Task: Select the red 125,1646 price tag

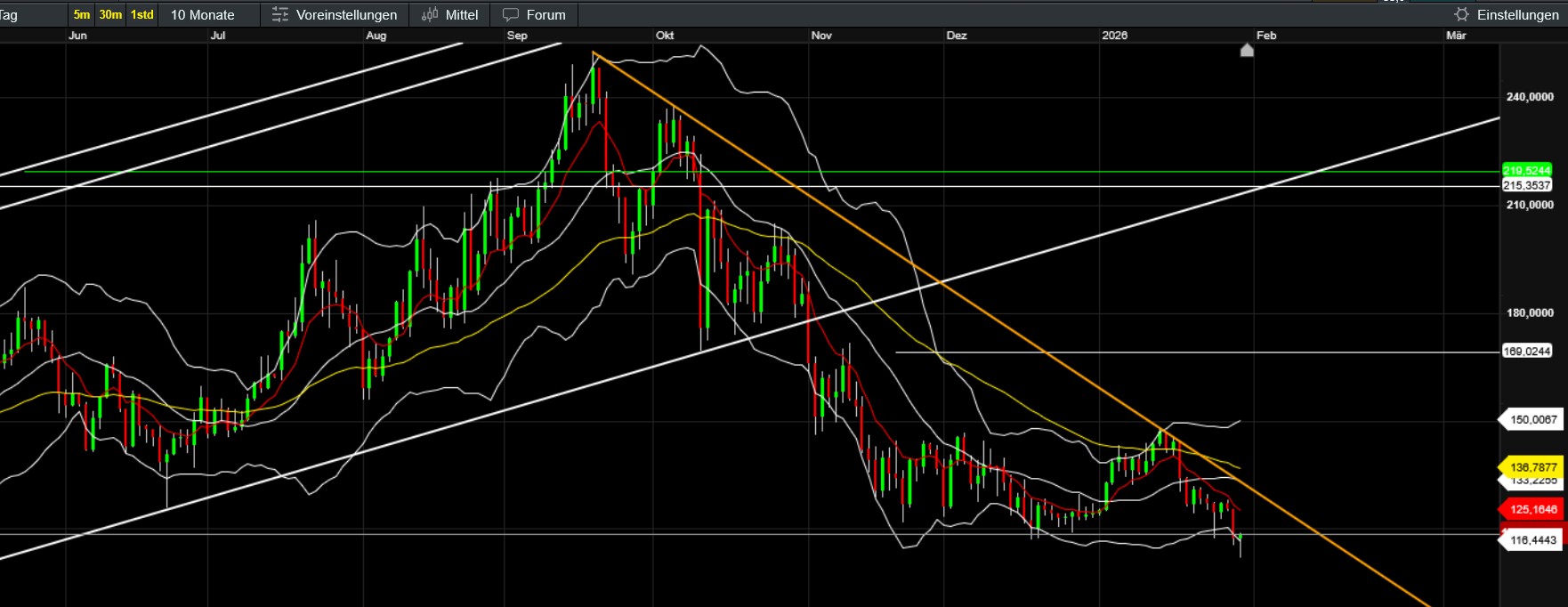Action: (1532, 509)
